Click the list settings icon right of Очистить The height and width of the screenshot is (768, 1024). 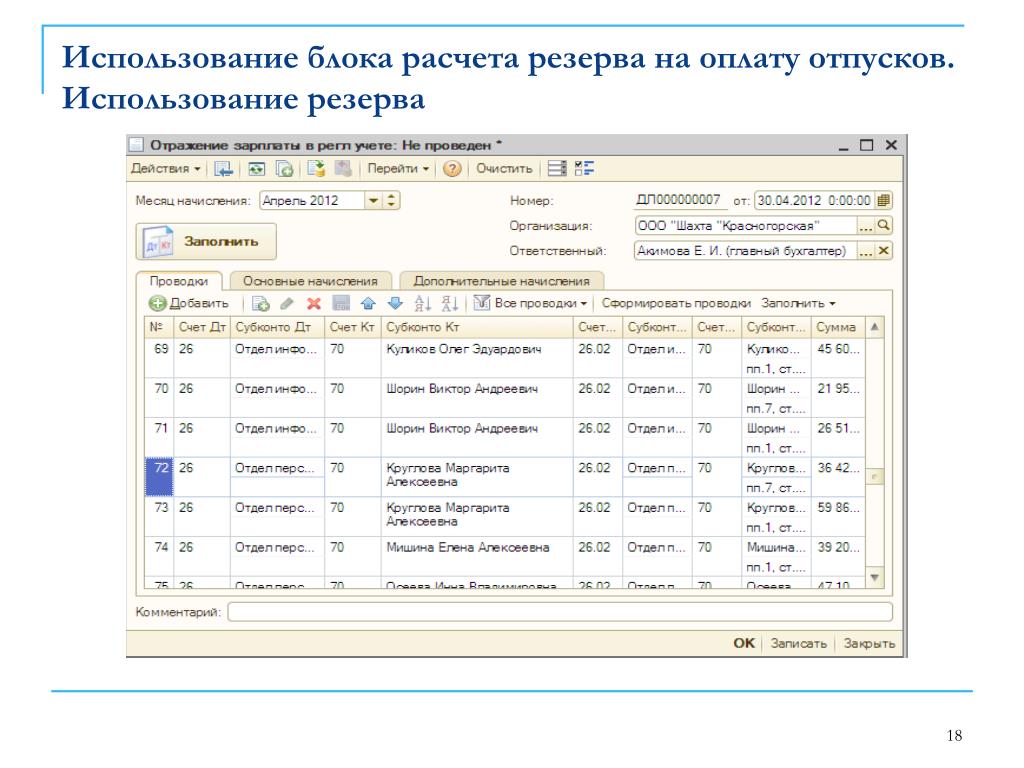557,169
